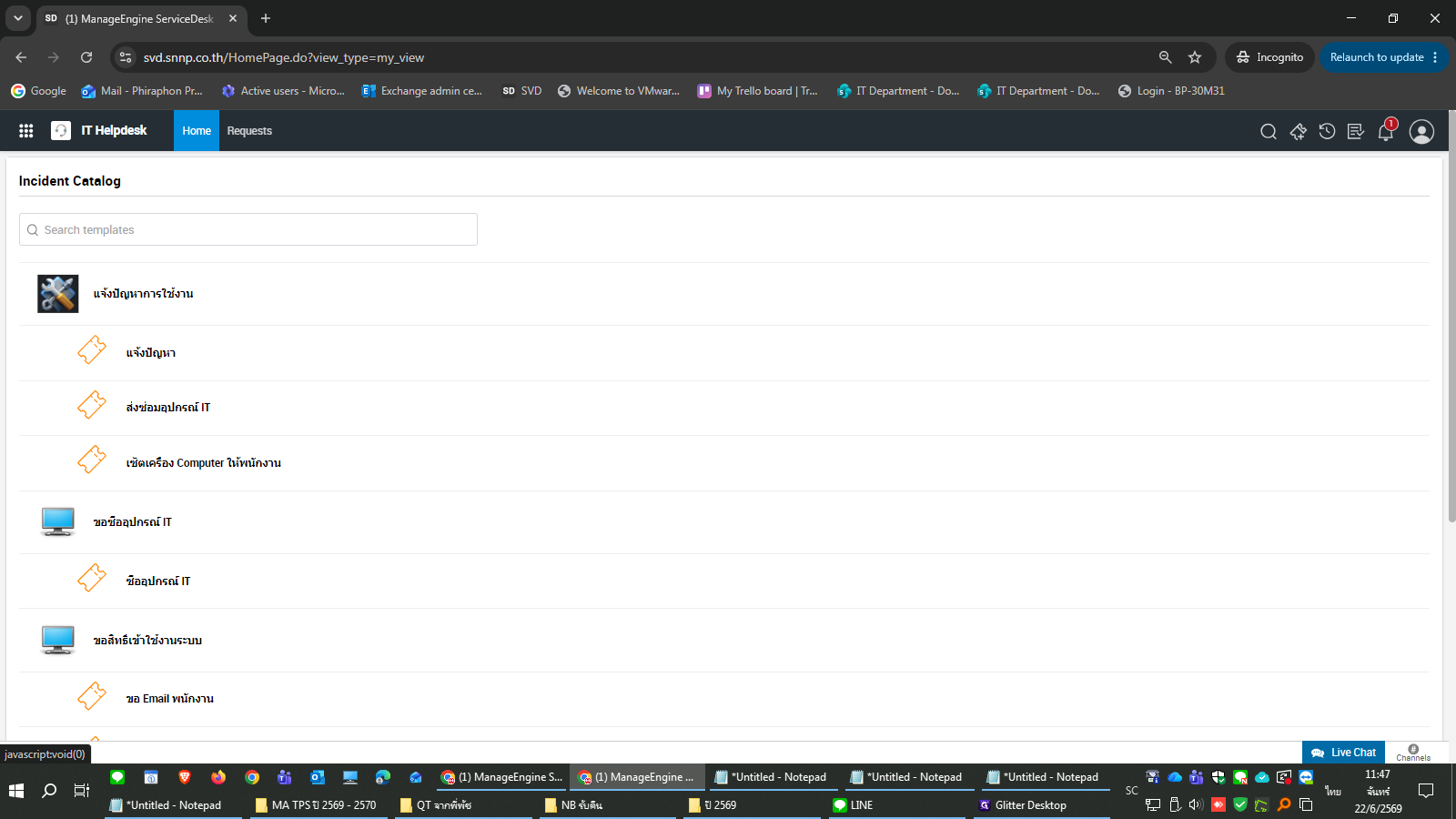The image size is (1456, 819).
Task: Open the notifications bell with red badge
Action: click(x=1387, y=130)
